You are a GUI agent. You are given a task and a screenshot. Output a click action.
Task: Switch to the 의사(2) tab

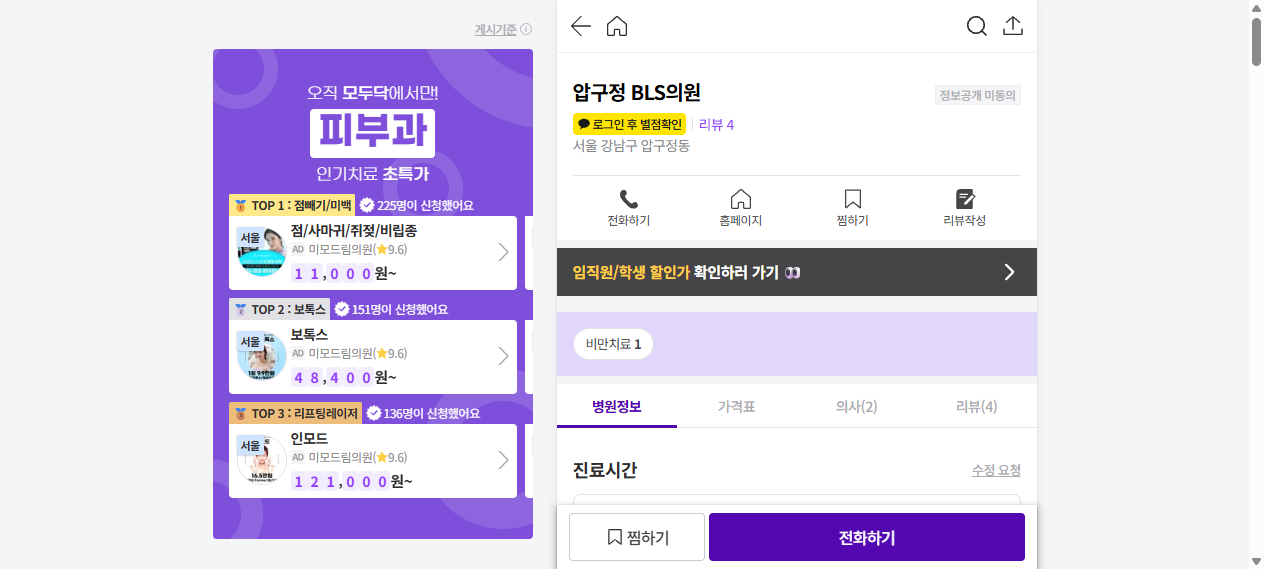[x=856, y=406]
